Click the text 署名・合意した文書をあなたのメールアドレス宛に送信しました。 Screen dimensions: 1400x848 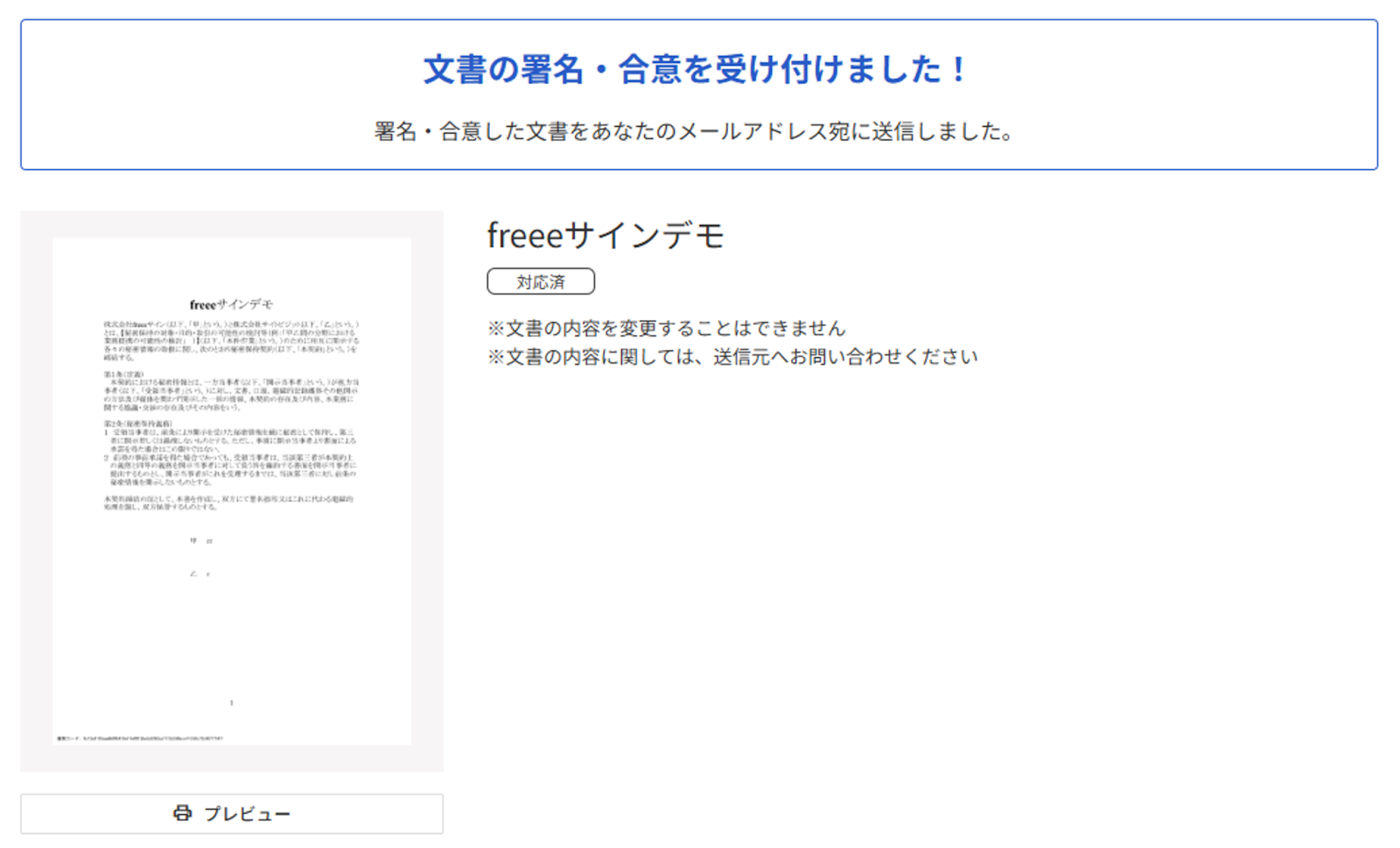tap(696, 131)
